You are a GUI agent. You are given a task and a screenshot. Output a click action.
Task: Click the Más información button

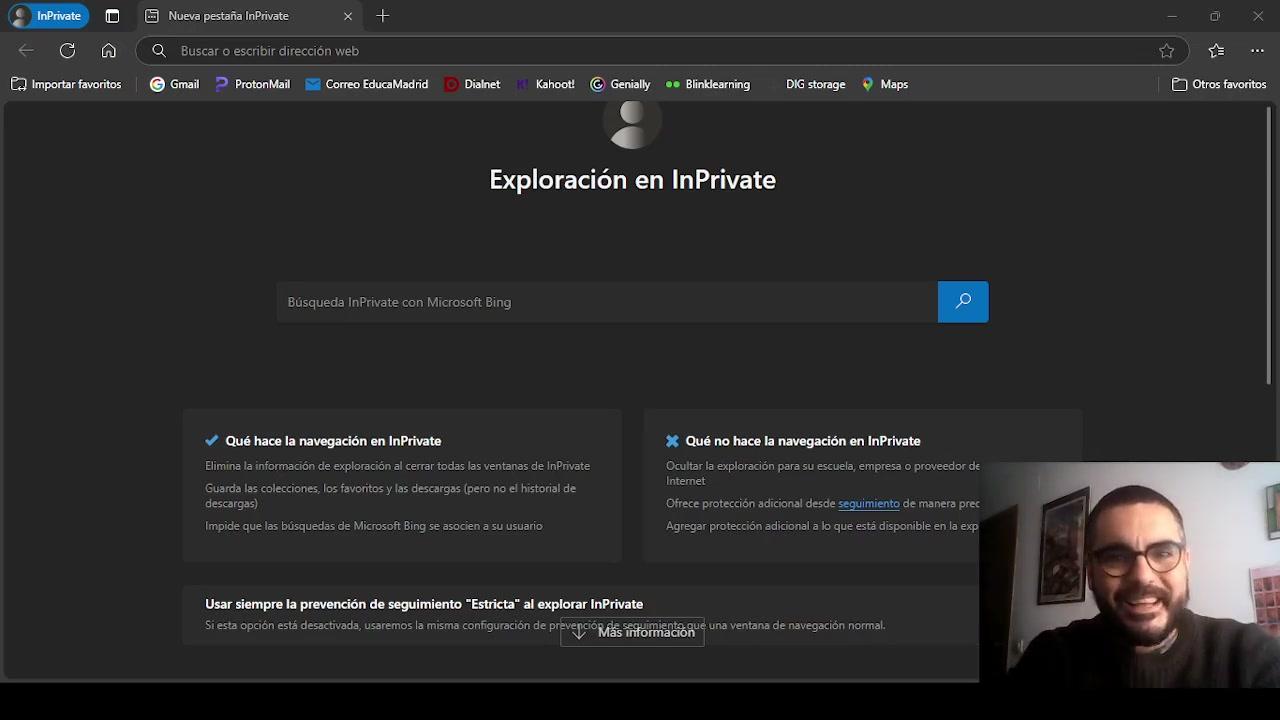pos(632,632)
